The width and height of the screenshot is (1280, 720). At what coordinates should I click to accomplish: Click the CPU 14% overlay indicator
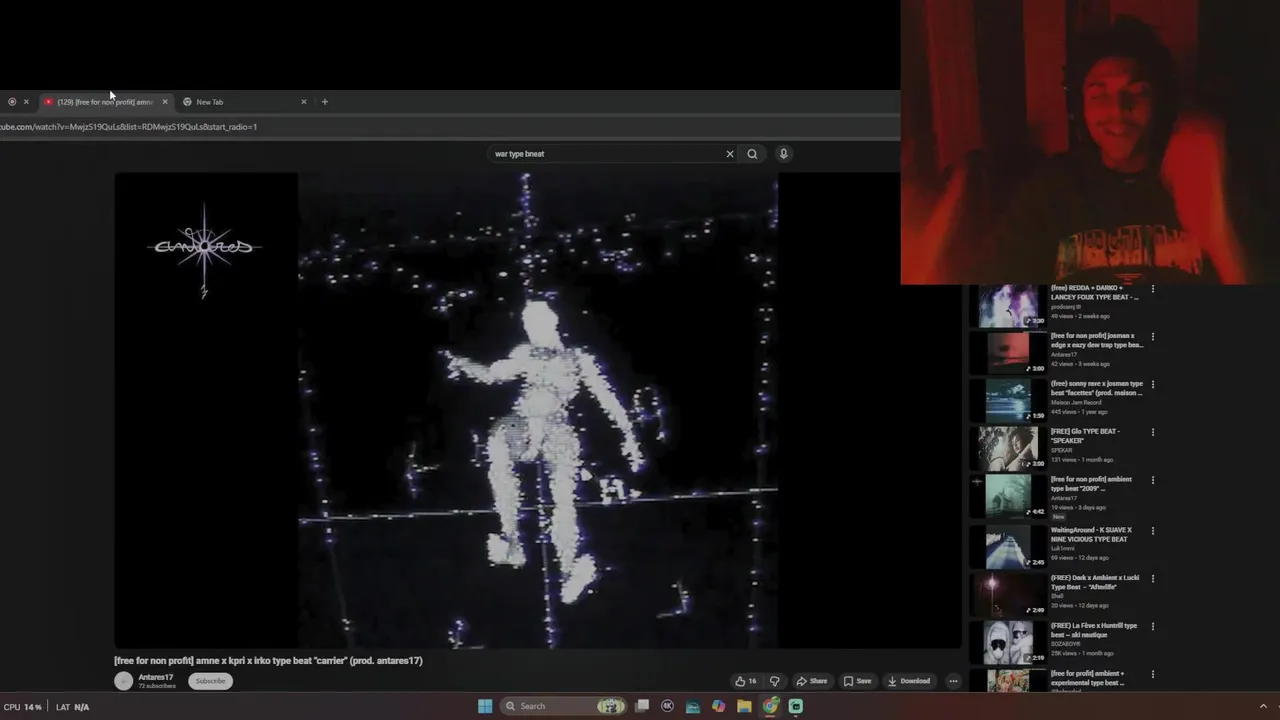point(23,707)
